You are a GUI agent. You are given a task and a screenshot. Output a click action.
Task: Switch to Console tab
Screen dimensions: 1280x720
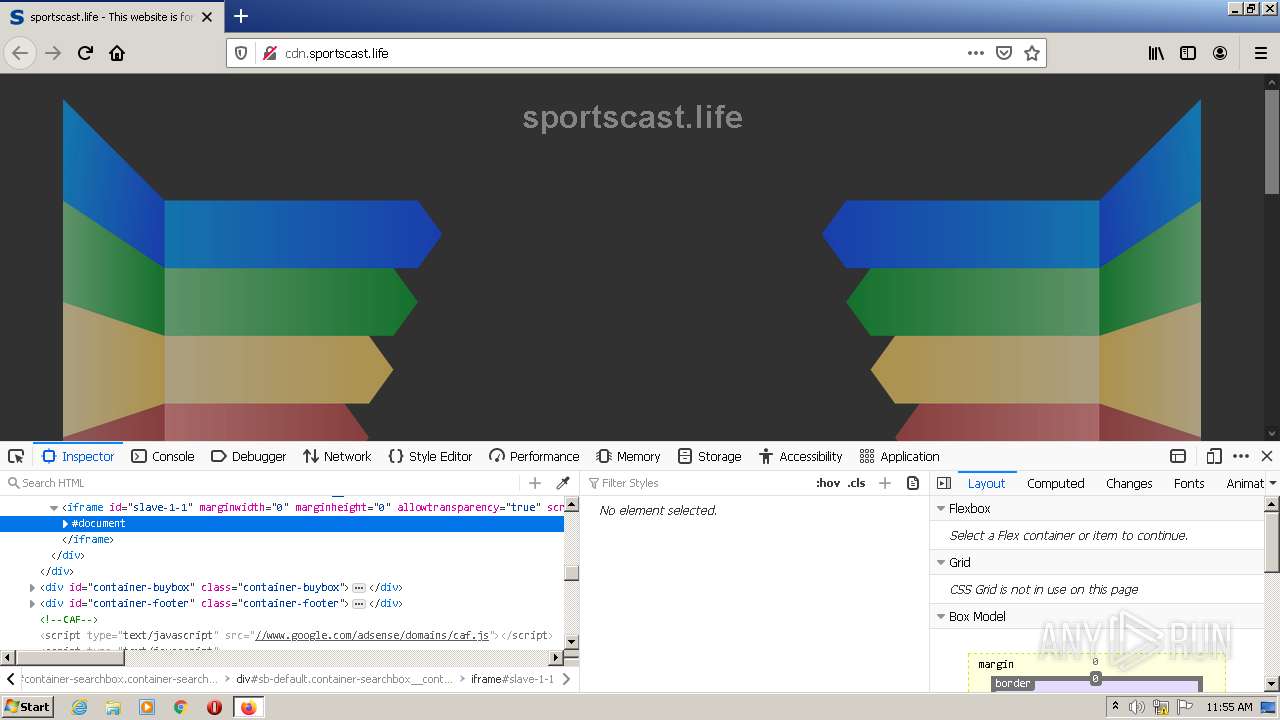coord(163,456)
